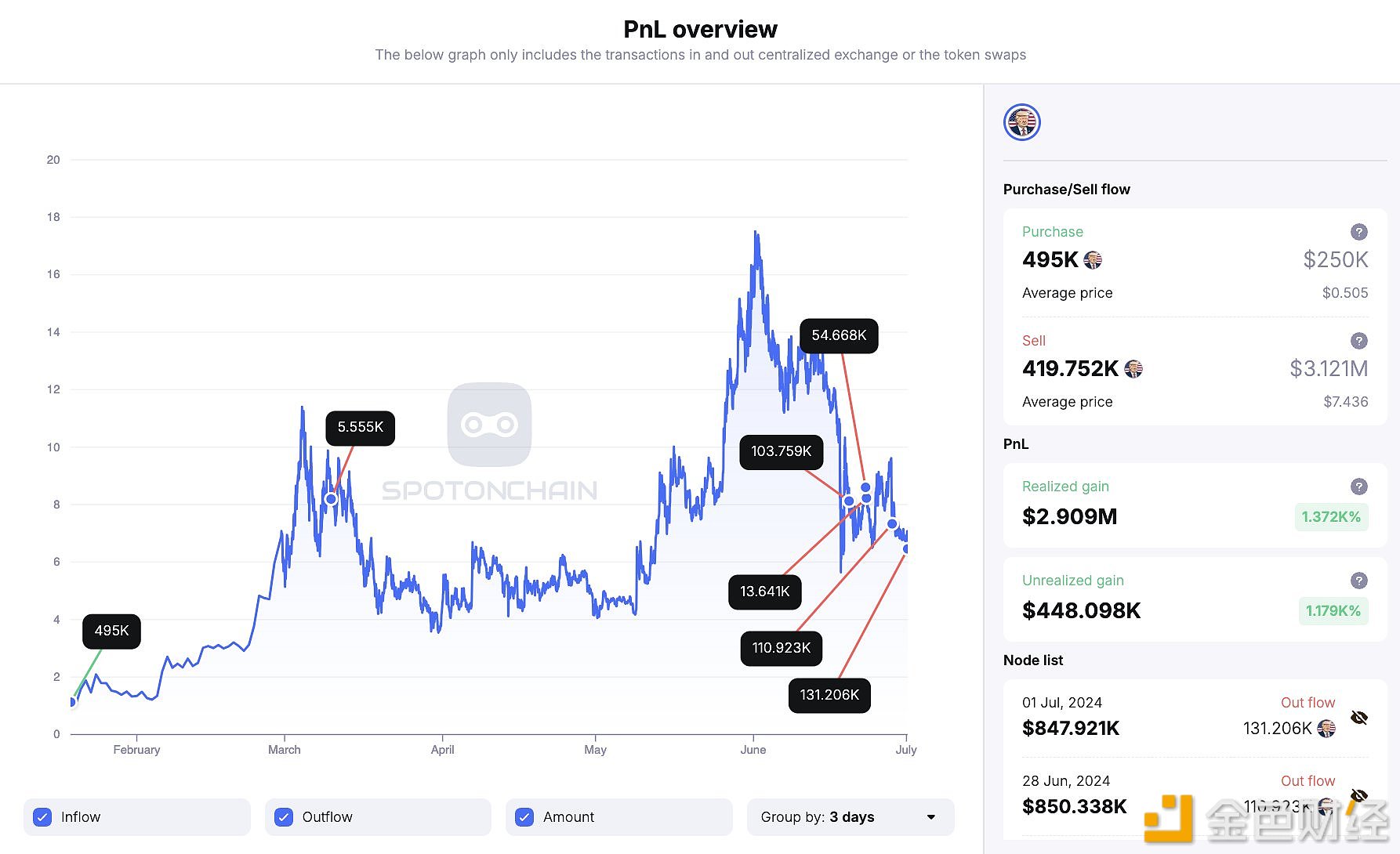Open the Unrealized gain help icon
Image resolution: width=1400 pixels, height=854 pixels.
1358,581
